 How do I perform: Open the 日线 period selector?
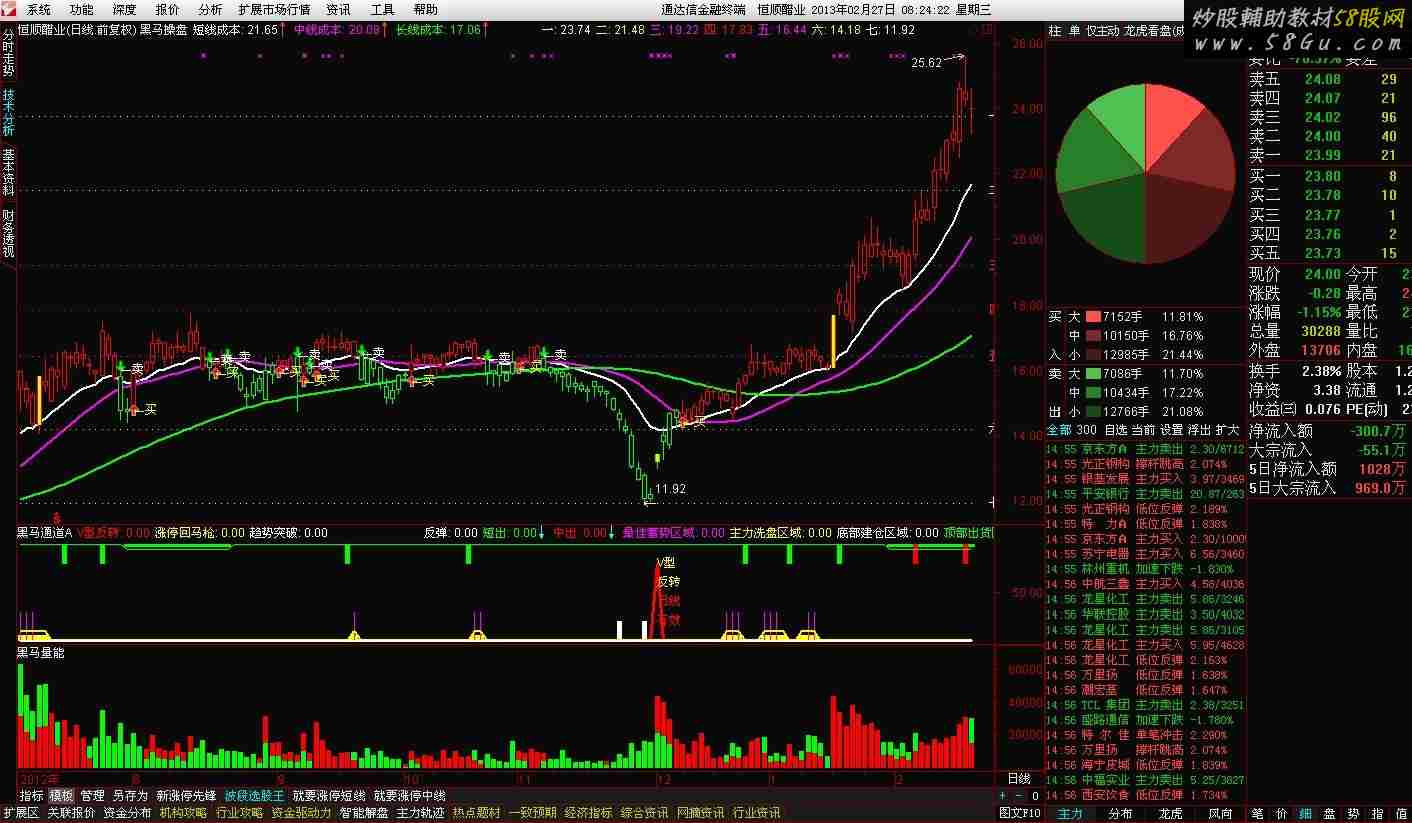(x=1018, y=778)
